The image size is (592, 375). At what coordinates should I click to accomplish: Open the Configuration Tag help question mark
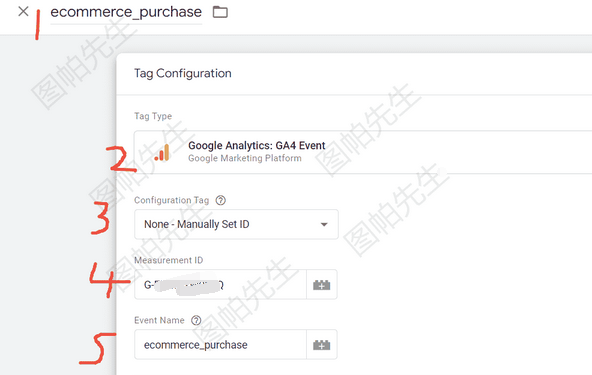click(220, 200)
